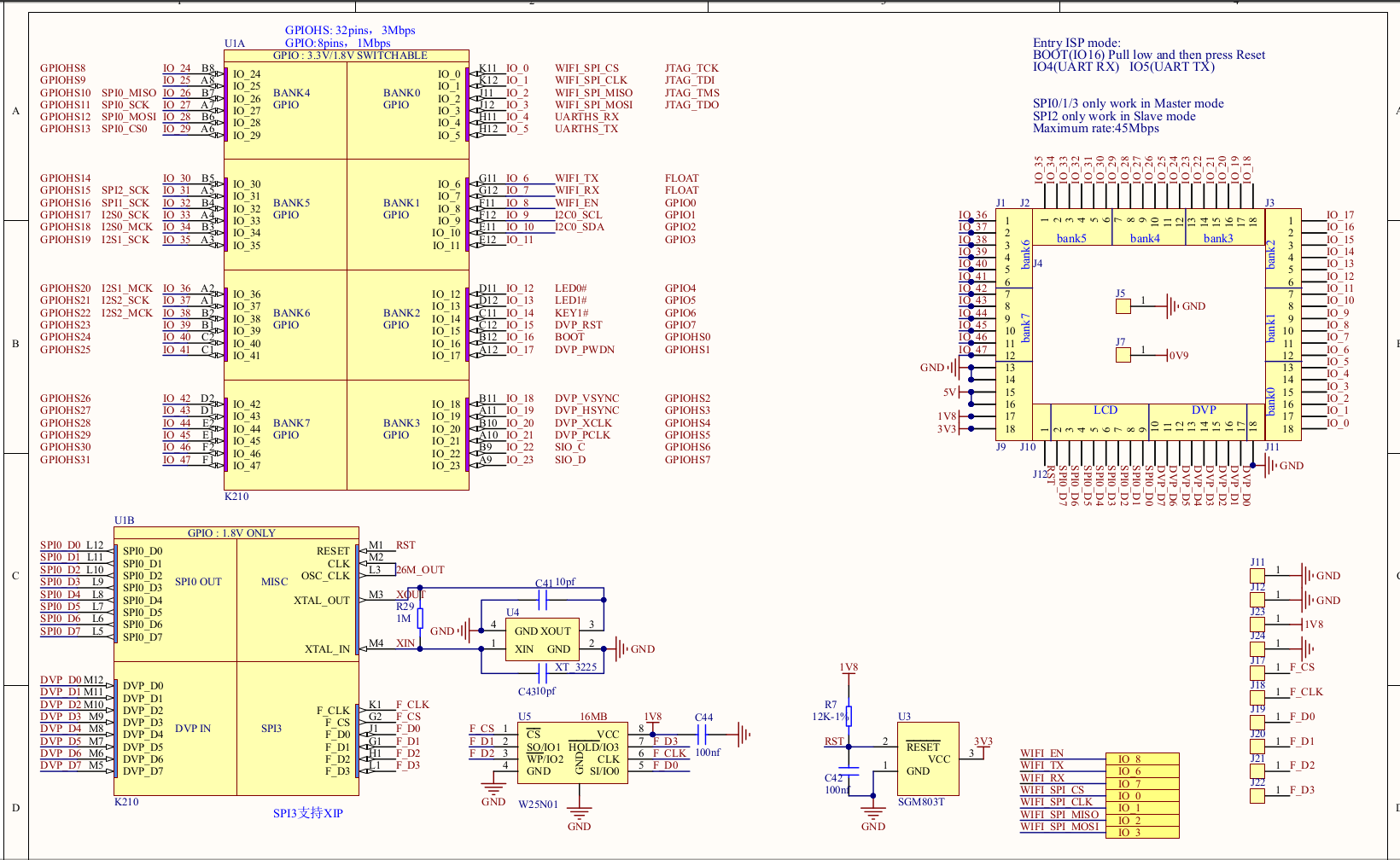The image size is (1400, 860).
Task: Select the WIFI_EN net label in table
Action: coord(1041,753)
